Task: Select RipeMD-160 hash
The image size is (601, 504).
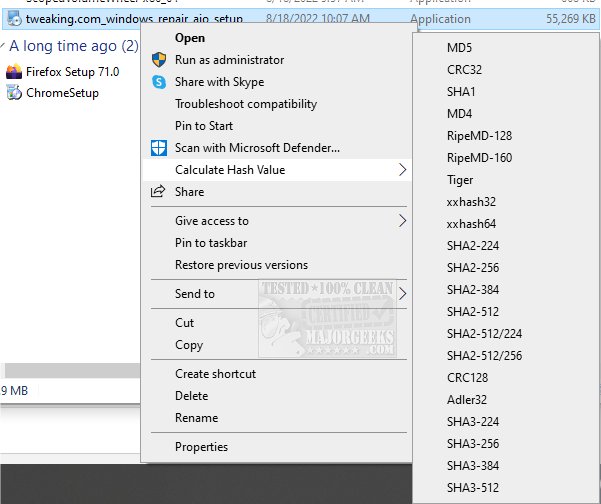Action: click(506, 158)
